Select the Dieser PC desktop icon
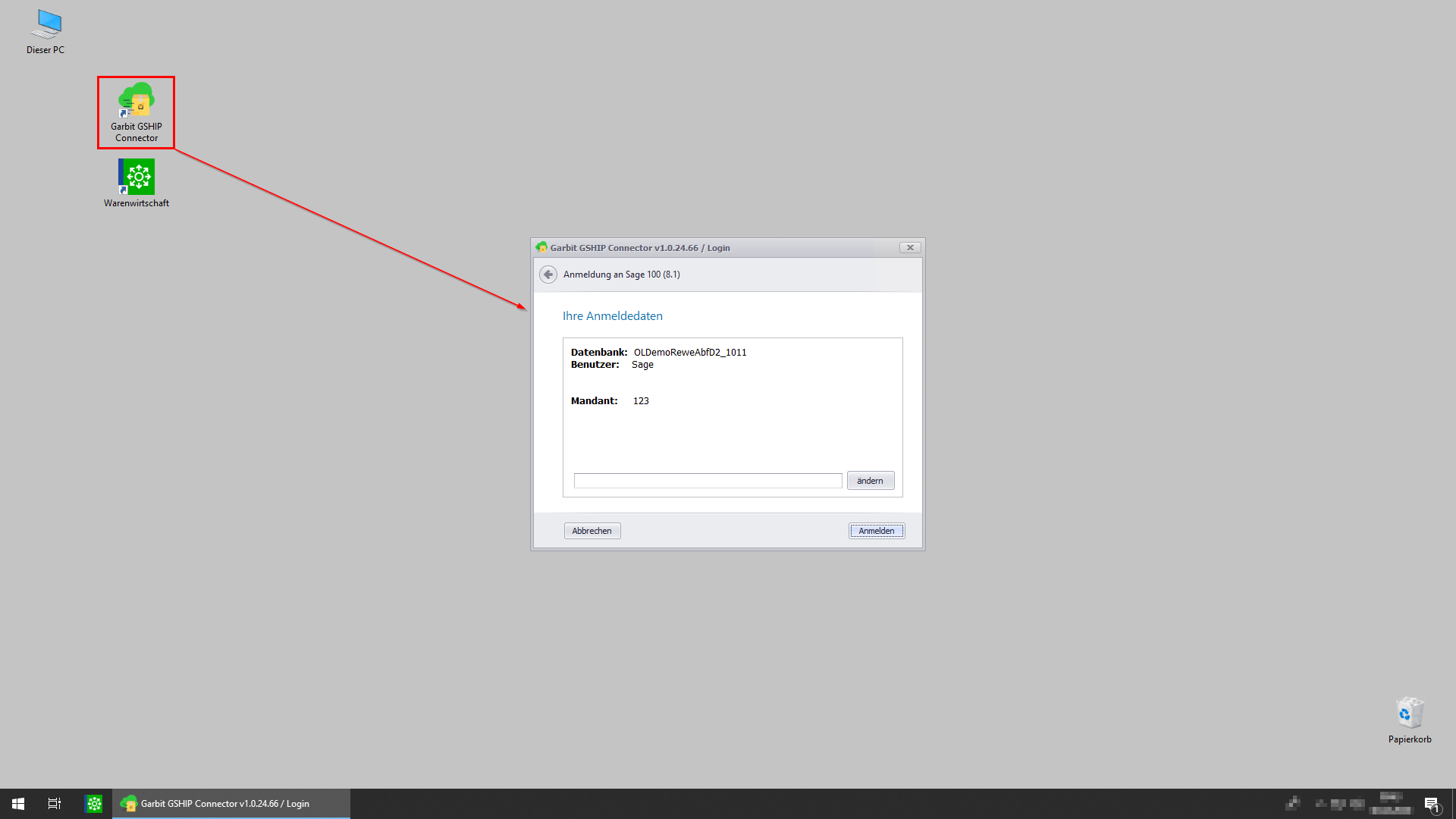The width and height of the screenshot is (1456, 819). pyautogui.click(x=46, y=32)
